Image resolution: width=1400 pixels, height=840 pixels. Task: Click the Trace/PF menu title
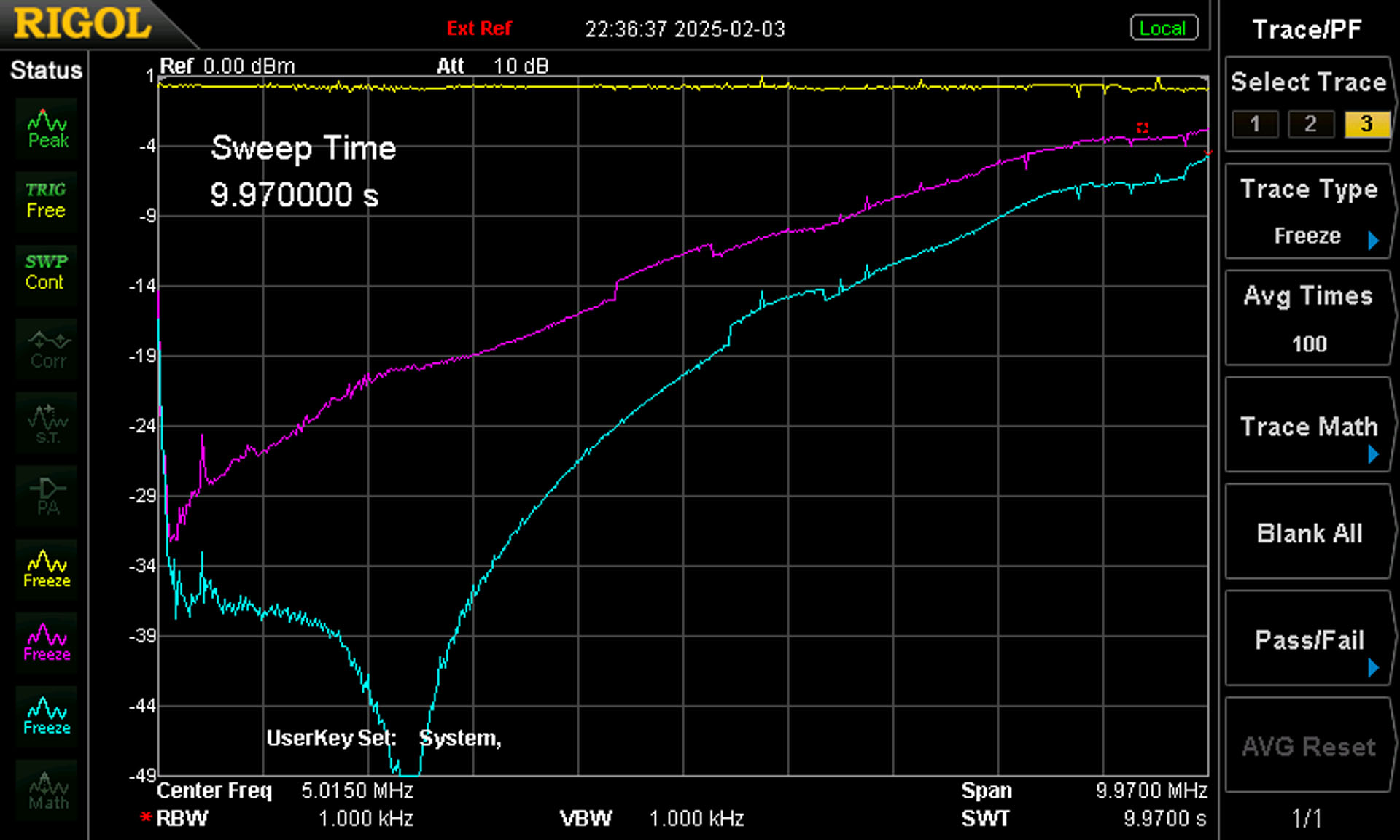(1307, 29)
